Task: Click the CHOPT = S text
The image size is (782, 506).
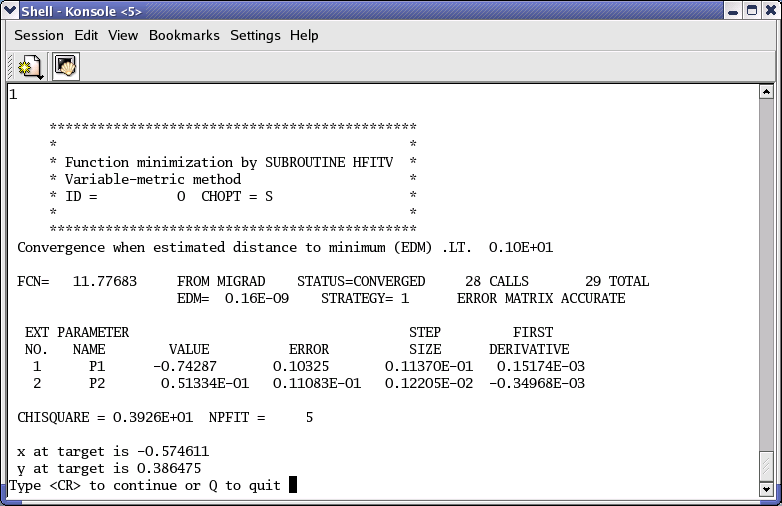Action: (x=237, y=196)
